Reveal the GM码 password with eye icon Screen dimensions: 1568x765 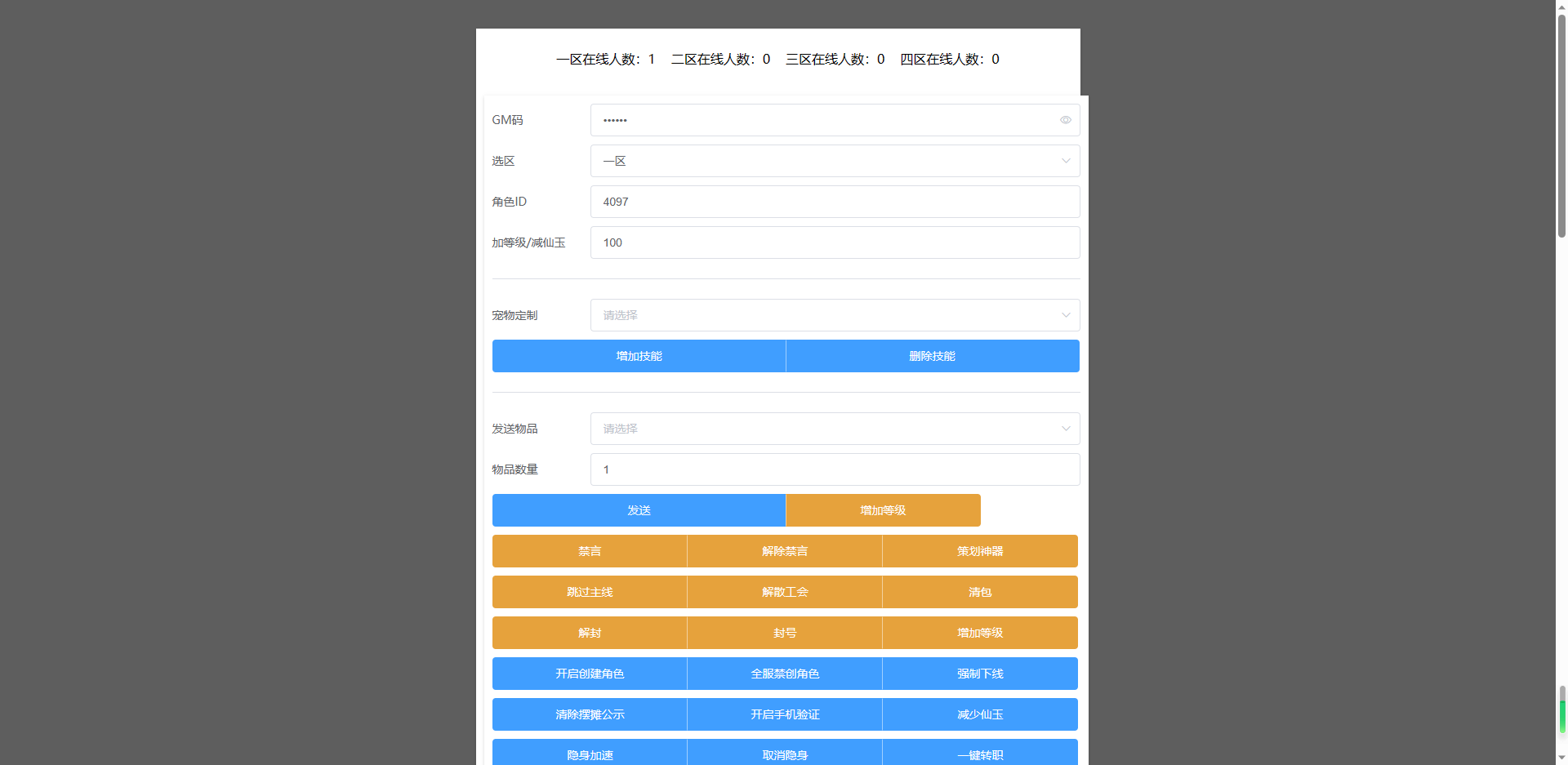[x=1065, y=120]
